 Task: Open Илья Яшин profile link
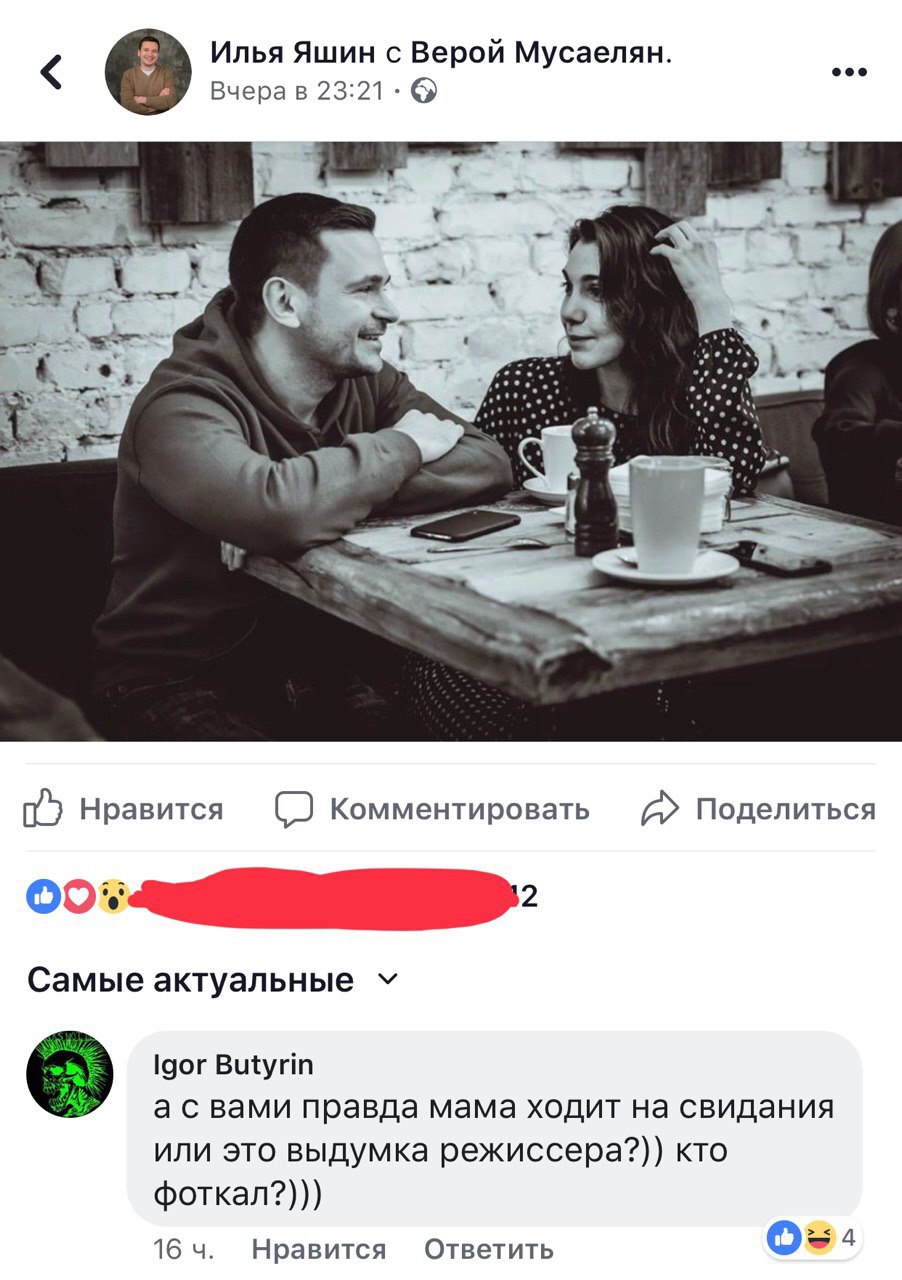293,52
